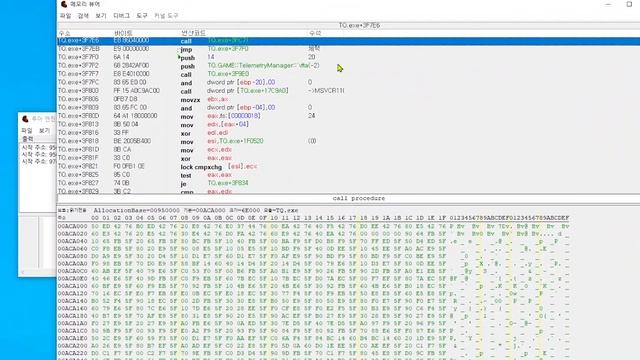
Task: Click hex row at address 00ACA0E0
Action: [x=313, y=278]
